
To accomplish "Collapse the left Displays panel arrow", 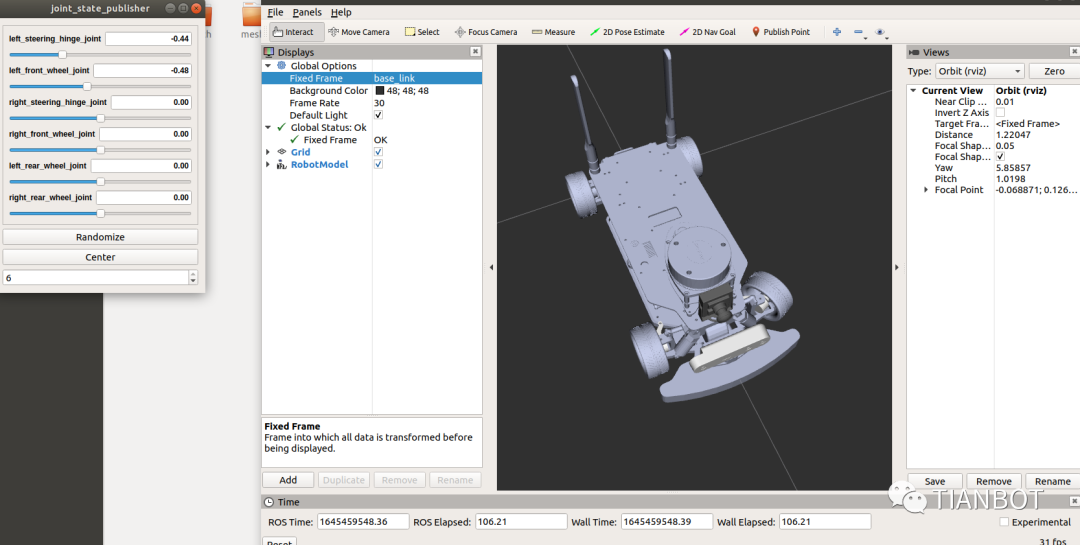I will (491, 267).
